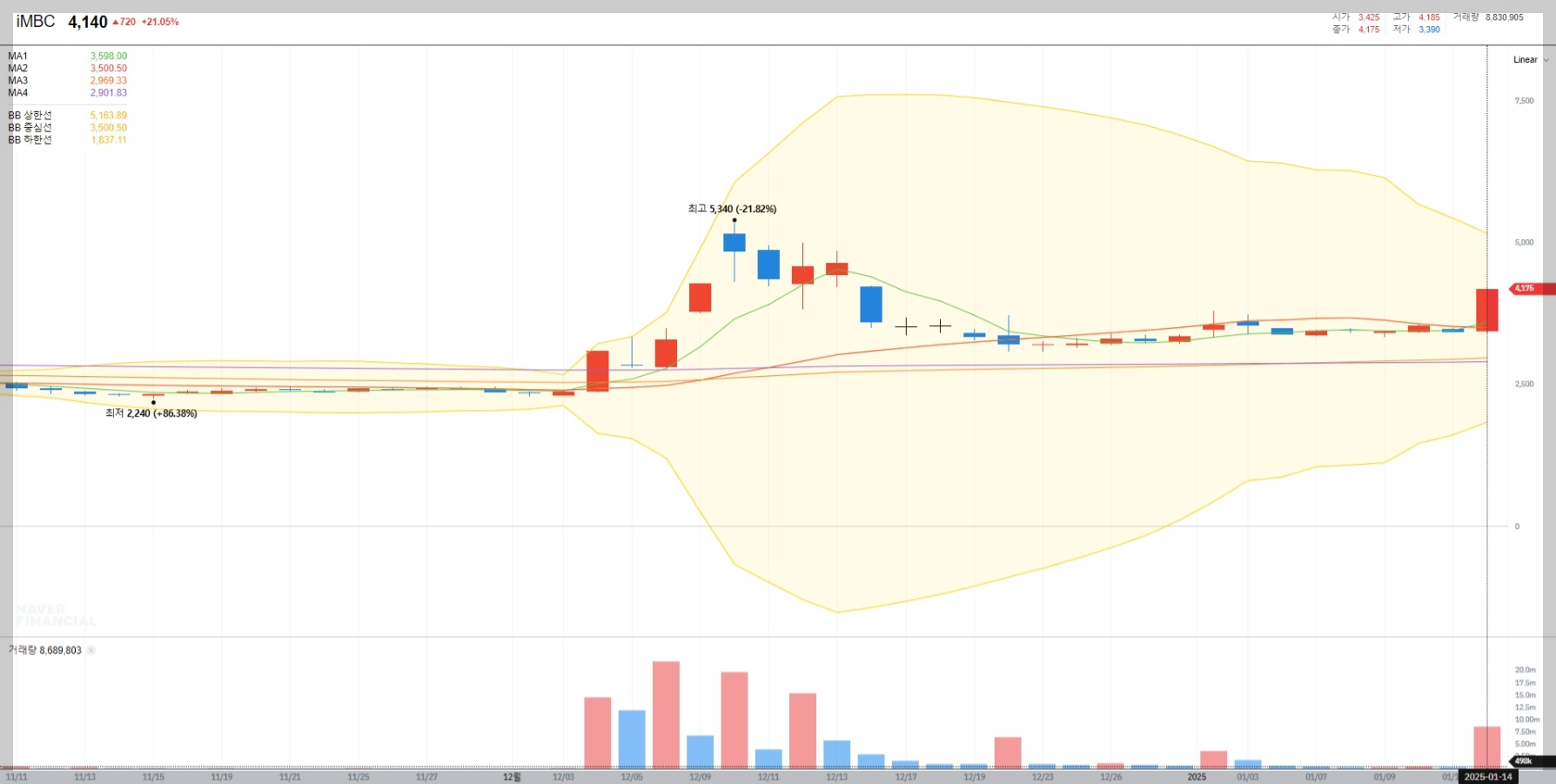
Task: Select the MA4 legend label
Action: click(17, 92)
